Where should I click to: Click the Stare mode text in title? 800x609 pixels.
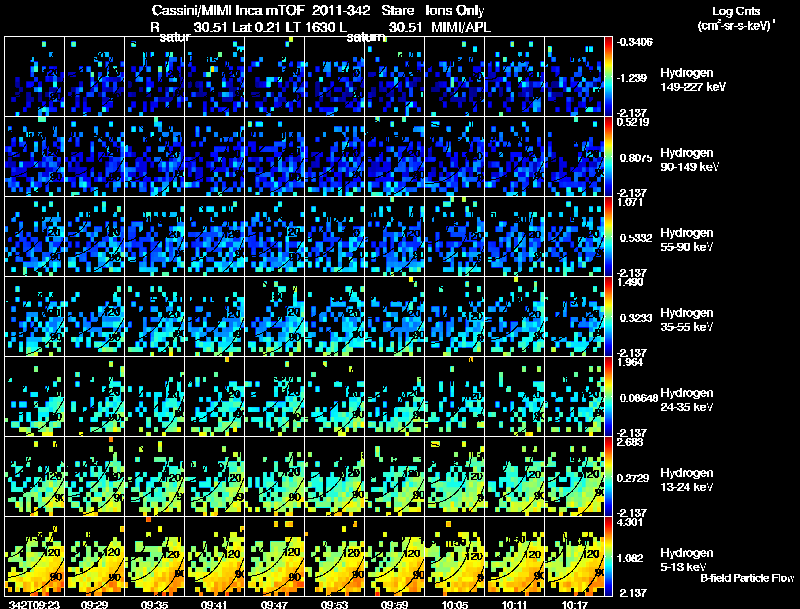(397, 10)
